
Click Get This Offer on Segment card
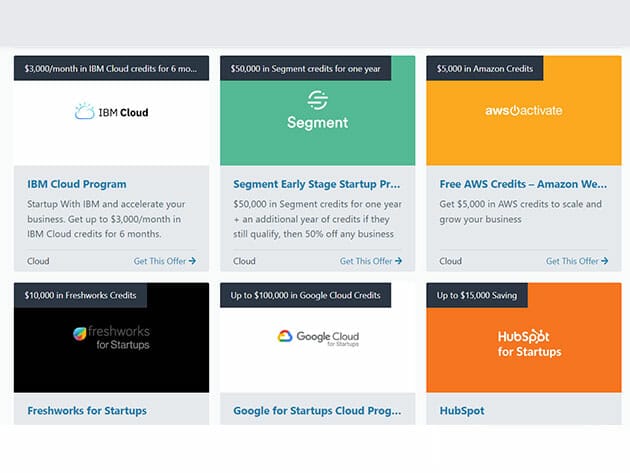371,261
